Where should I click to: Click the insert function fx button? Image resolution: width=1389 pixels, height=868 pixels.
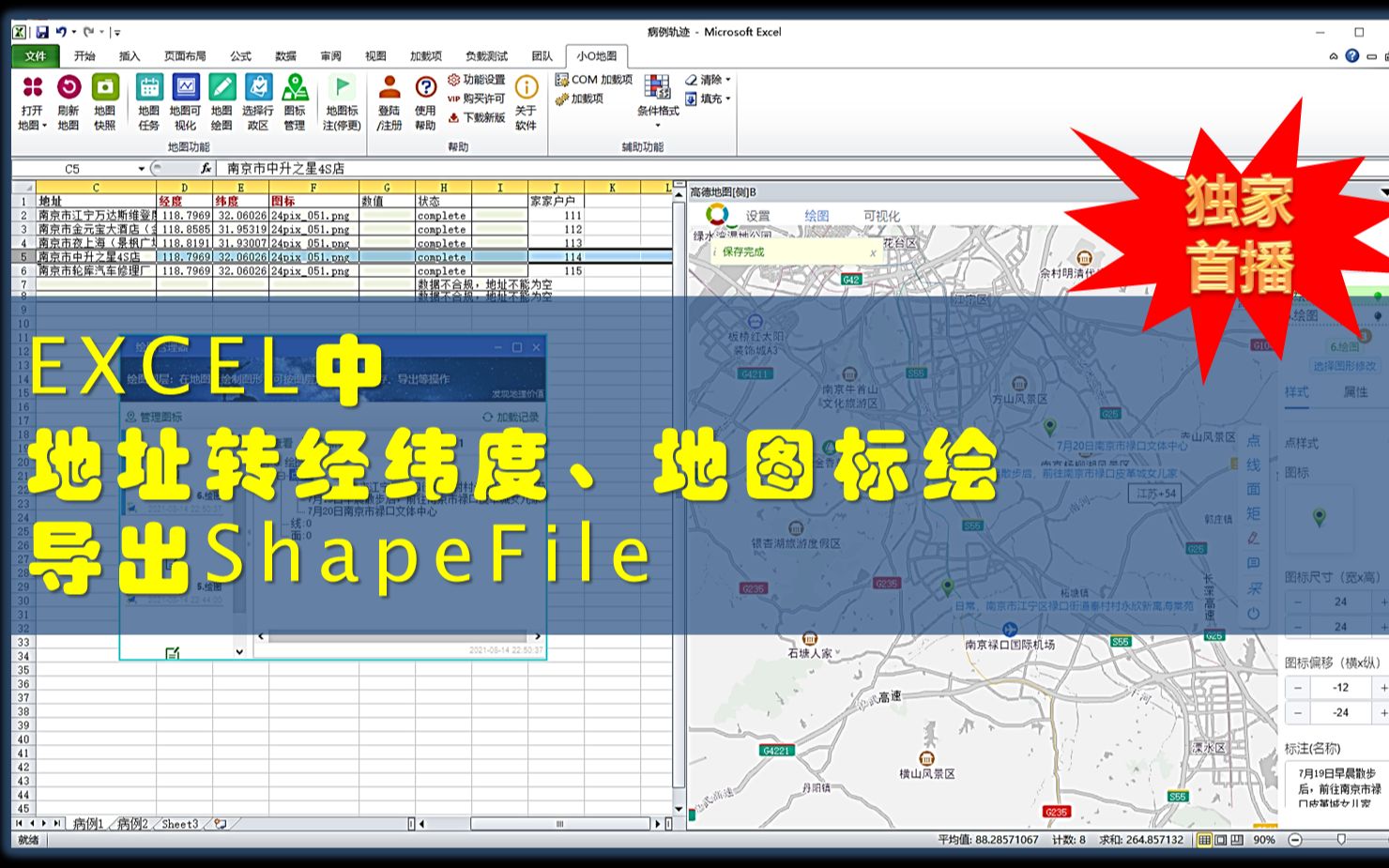[x=206, y=169]
